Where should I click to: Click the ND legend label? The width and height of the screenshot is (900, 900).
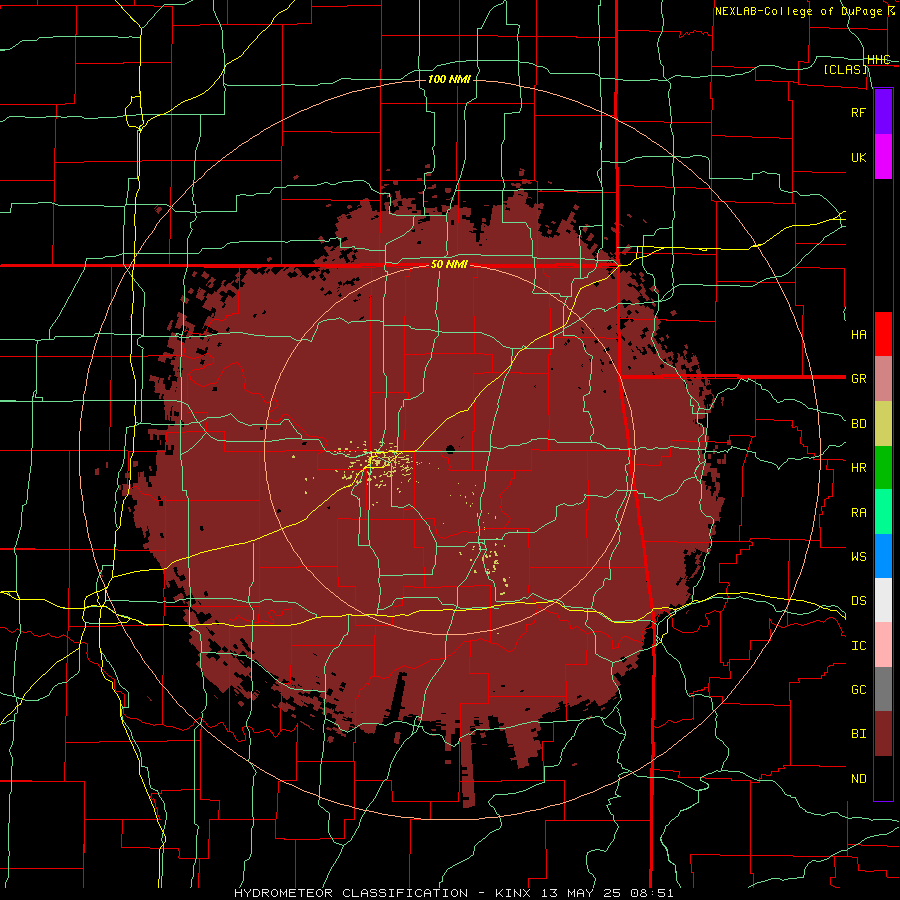[x=858, y=778]
